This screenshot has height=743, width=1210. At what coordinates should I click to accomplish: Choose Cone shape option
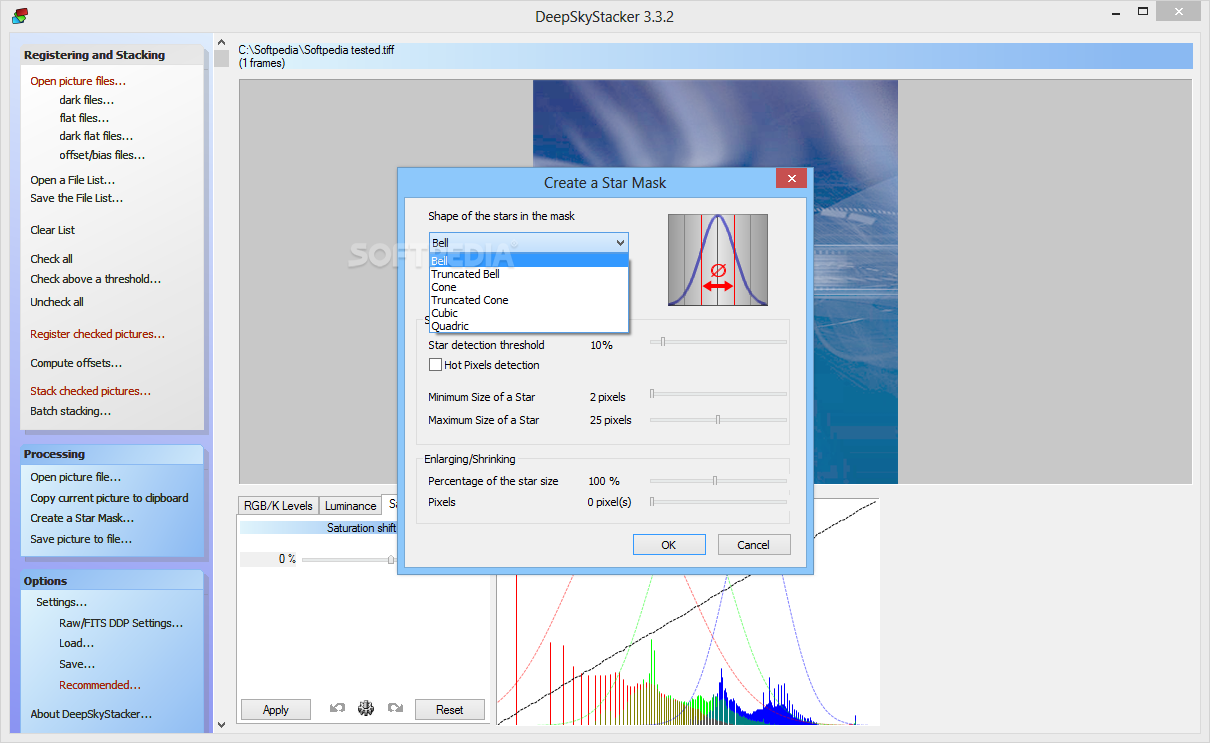point(529,287)
